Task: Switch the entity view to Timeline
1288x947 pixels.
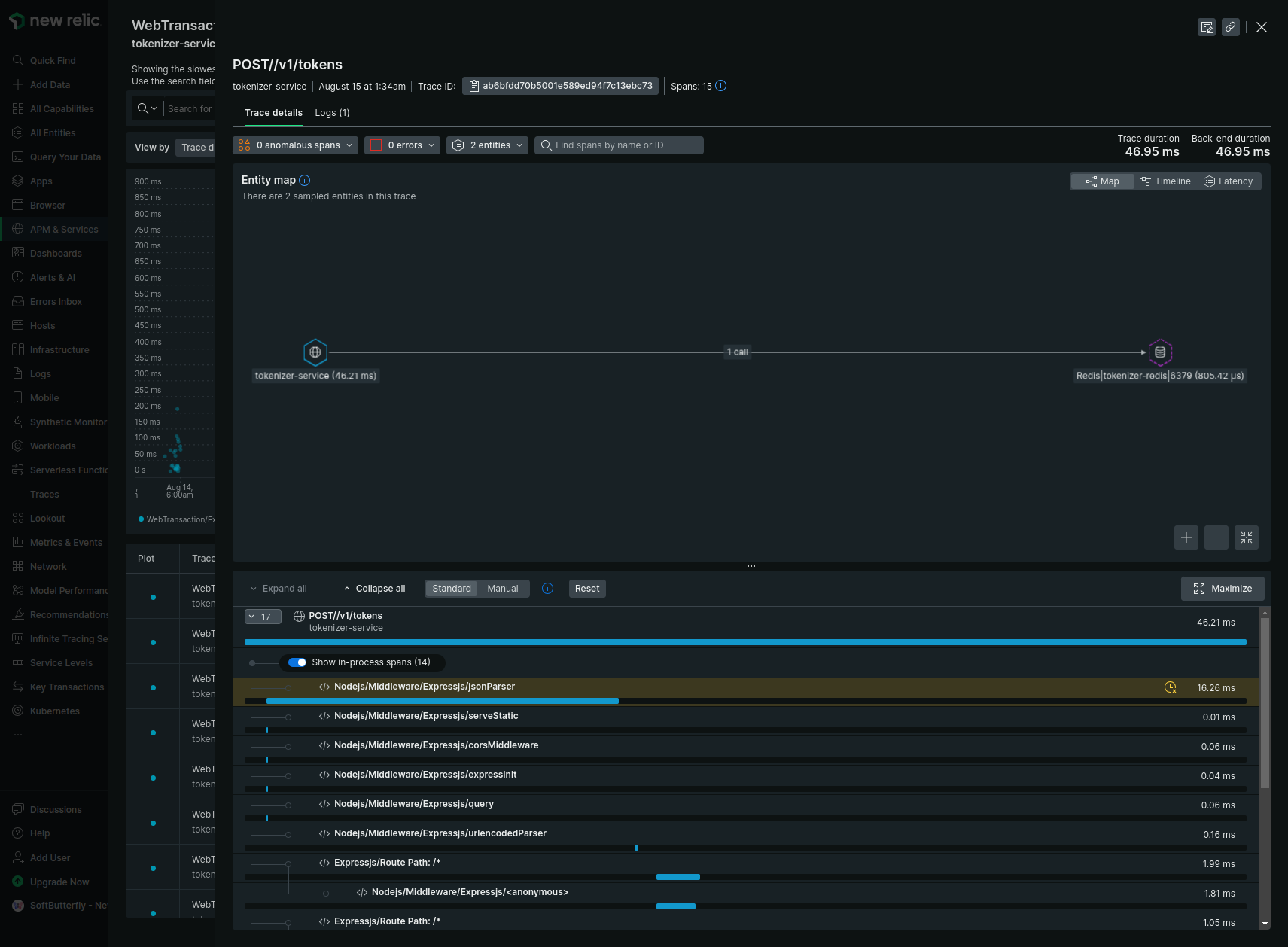Action: 1165,181
